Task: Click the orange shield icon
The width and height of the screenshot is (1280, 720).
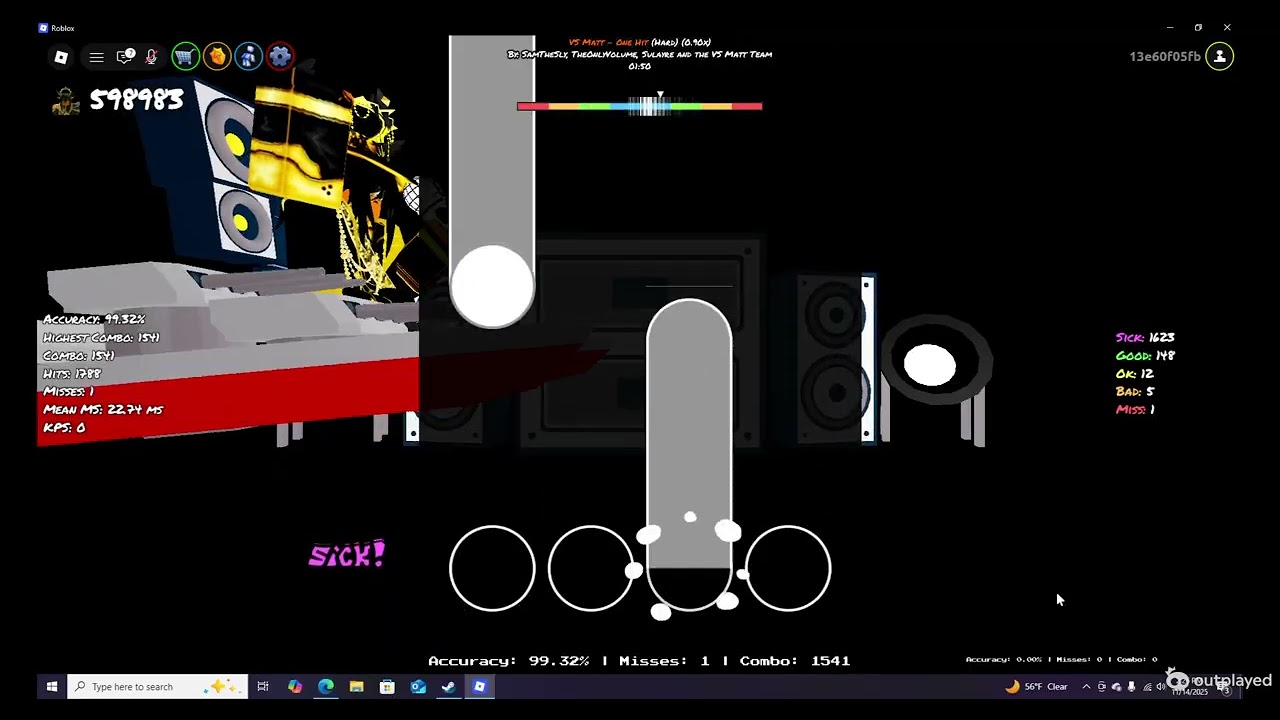Action: pyautogui.click(x=216, y=57)
